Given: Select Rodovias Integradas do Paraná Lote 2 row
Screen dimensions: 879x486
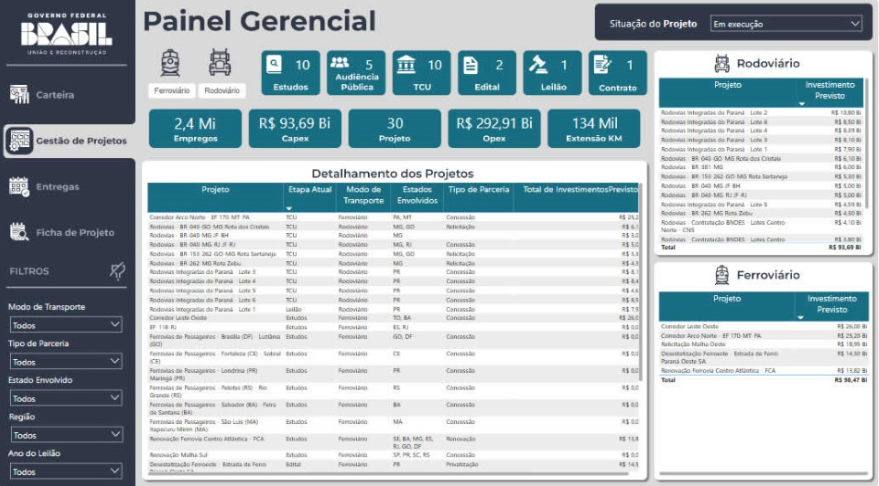Looking at the screenshot, I should [761, 113].
